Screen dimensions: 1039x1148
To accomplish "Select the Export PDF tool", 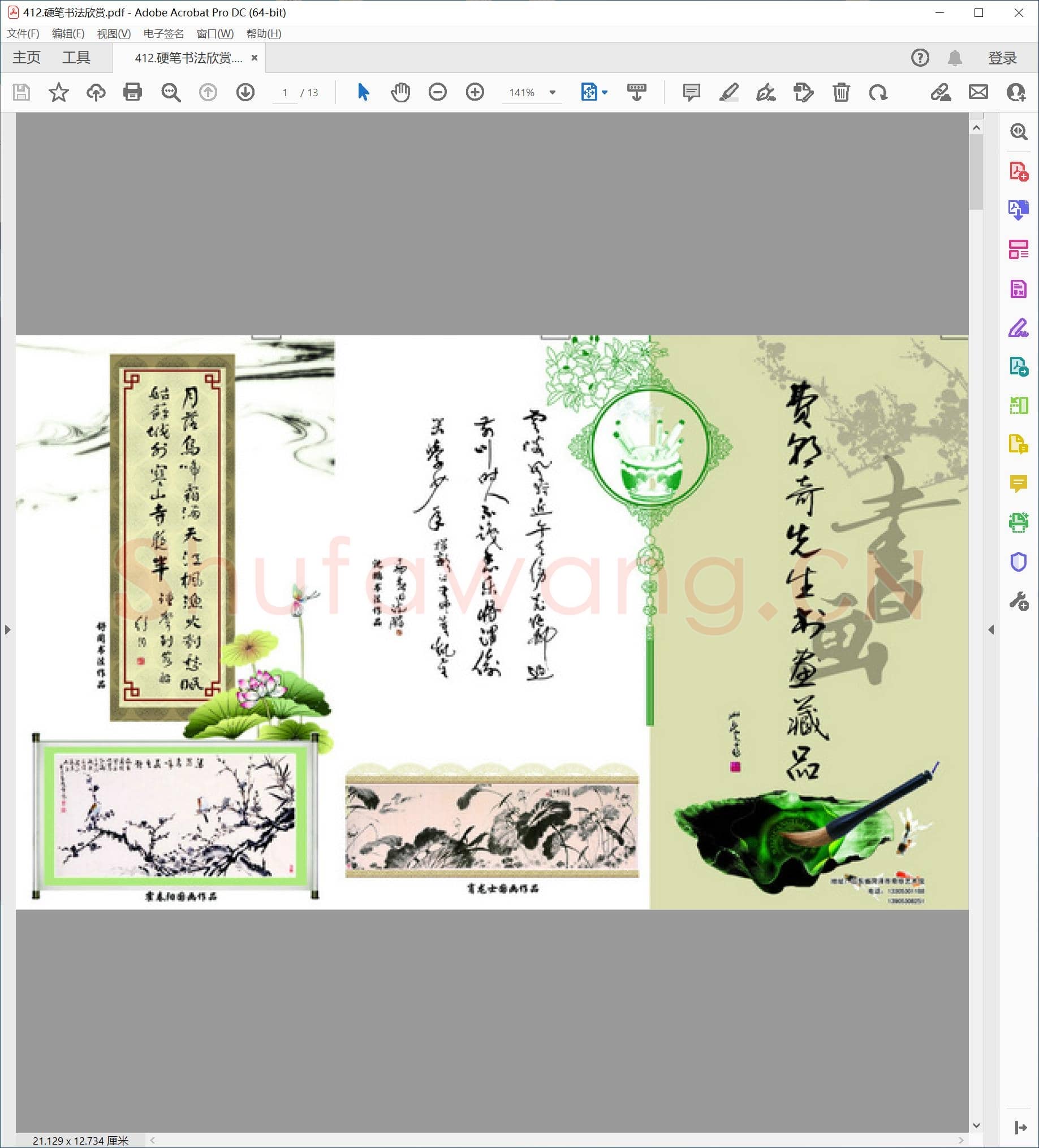I will pos(1020,210).
